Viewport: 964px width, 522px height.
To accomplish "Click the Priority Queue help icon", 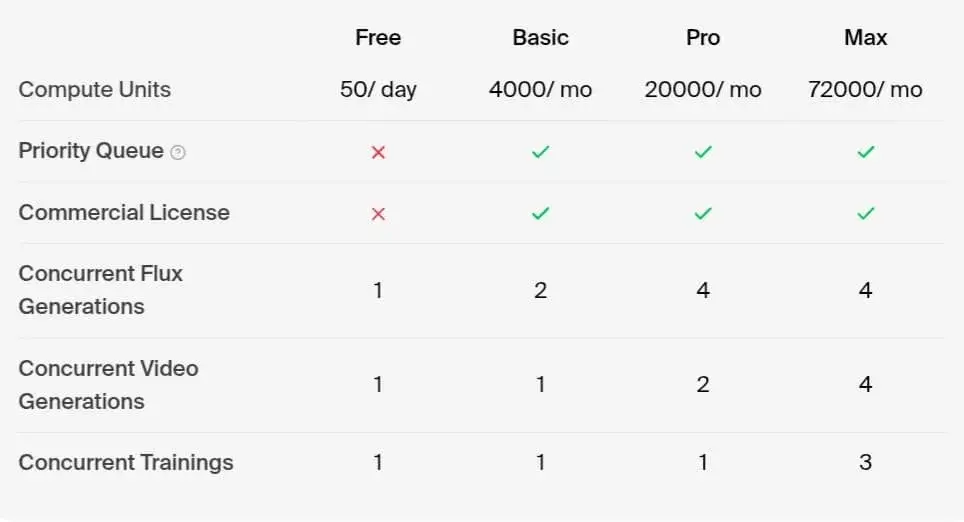I will 178,152.
